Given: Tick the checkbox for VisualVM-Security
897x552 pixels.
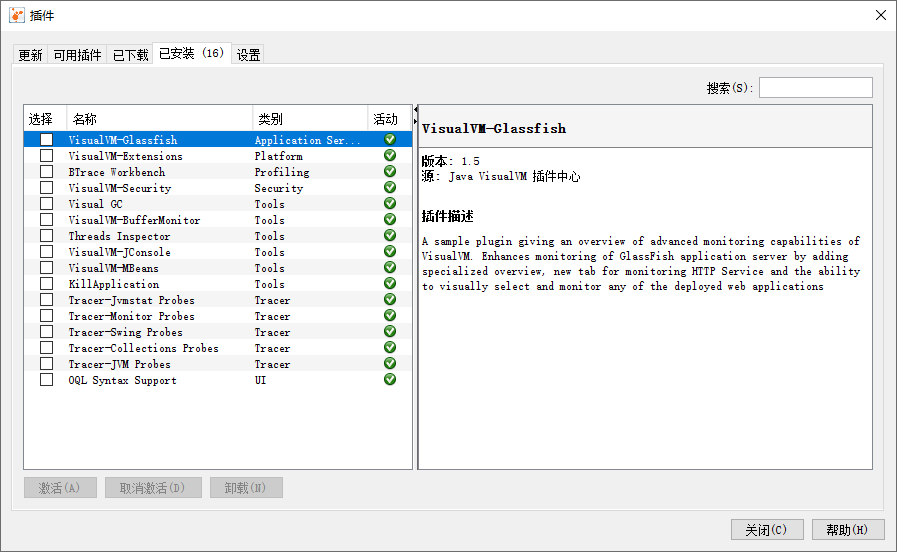Looking at the screenshot, I should click(46, 188).
